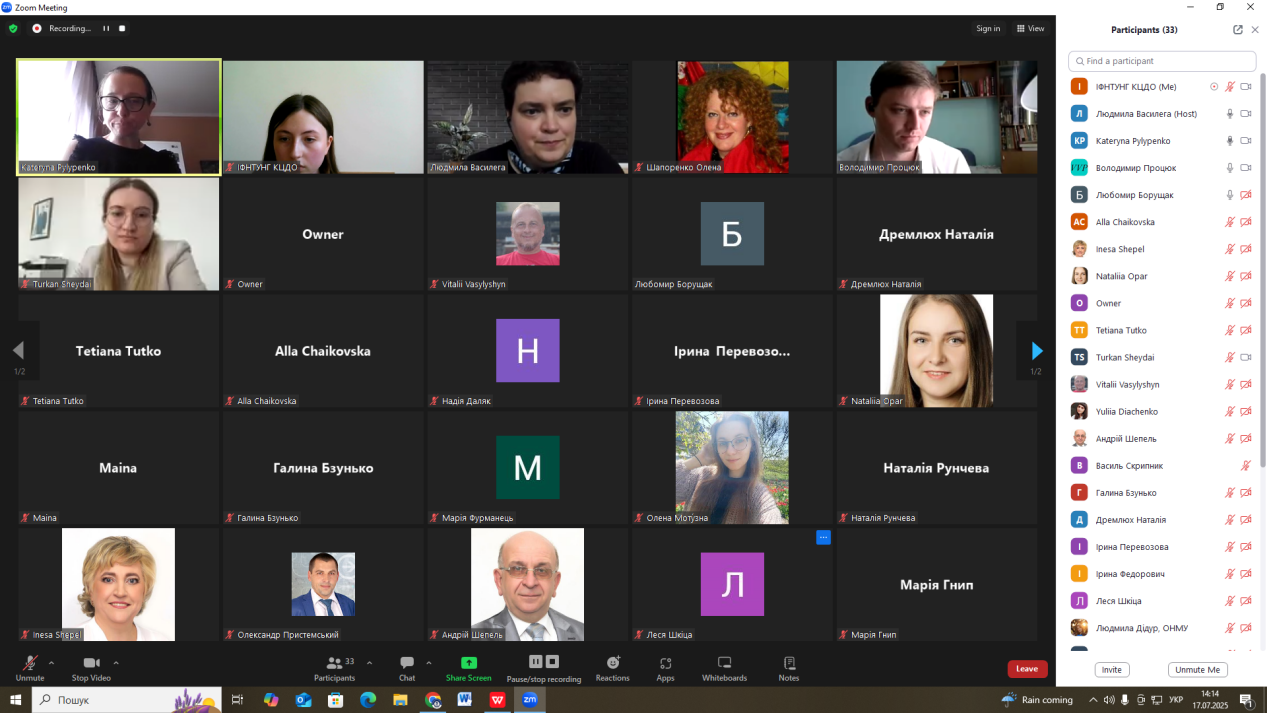Select Василь Скрипник in participants list

(1162, 465)
